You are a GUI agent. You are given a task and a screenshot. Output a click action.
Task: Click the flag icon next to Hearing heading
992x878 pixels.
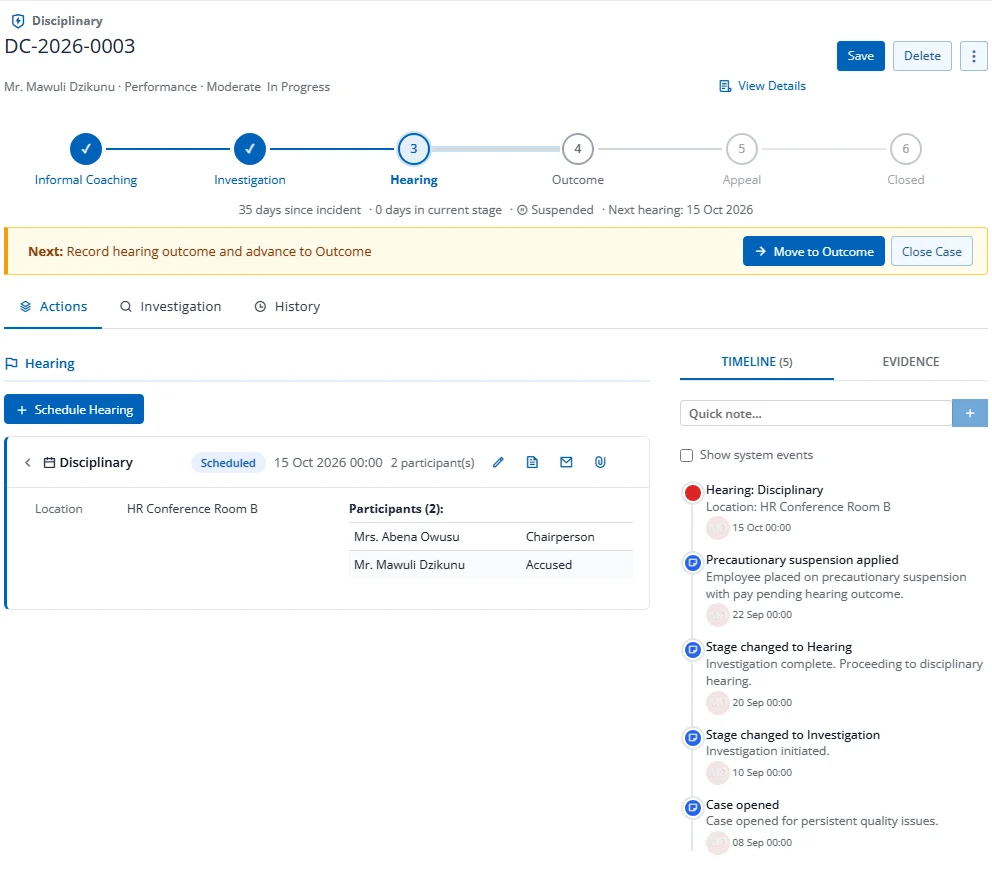[11, 364]
